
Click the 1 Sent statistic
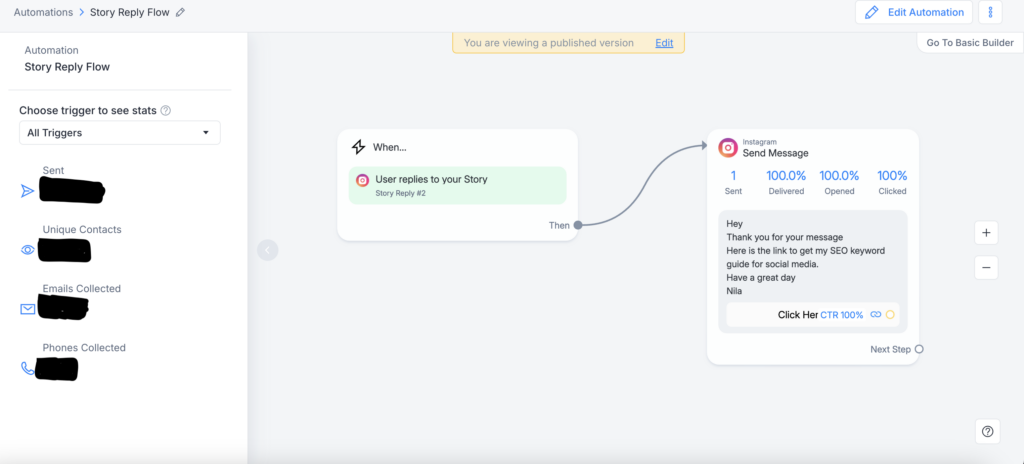733,182
